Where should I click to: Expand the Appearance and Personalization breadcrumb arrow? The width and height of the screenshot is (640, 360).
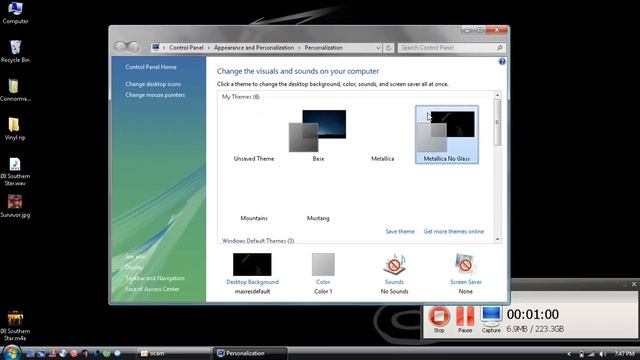click(x=299, y=48)
